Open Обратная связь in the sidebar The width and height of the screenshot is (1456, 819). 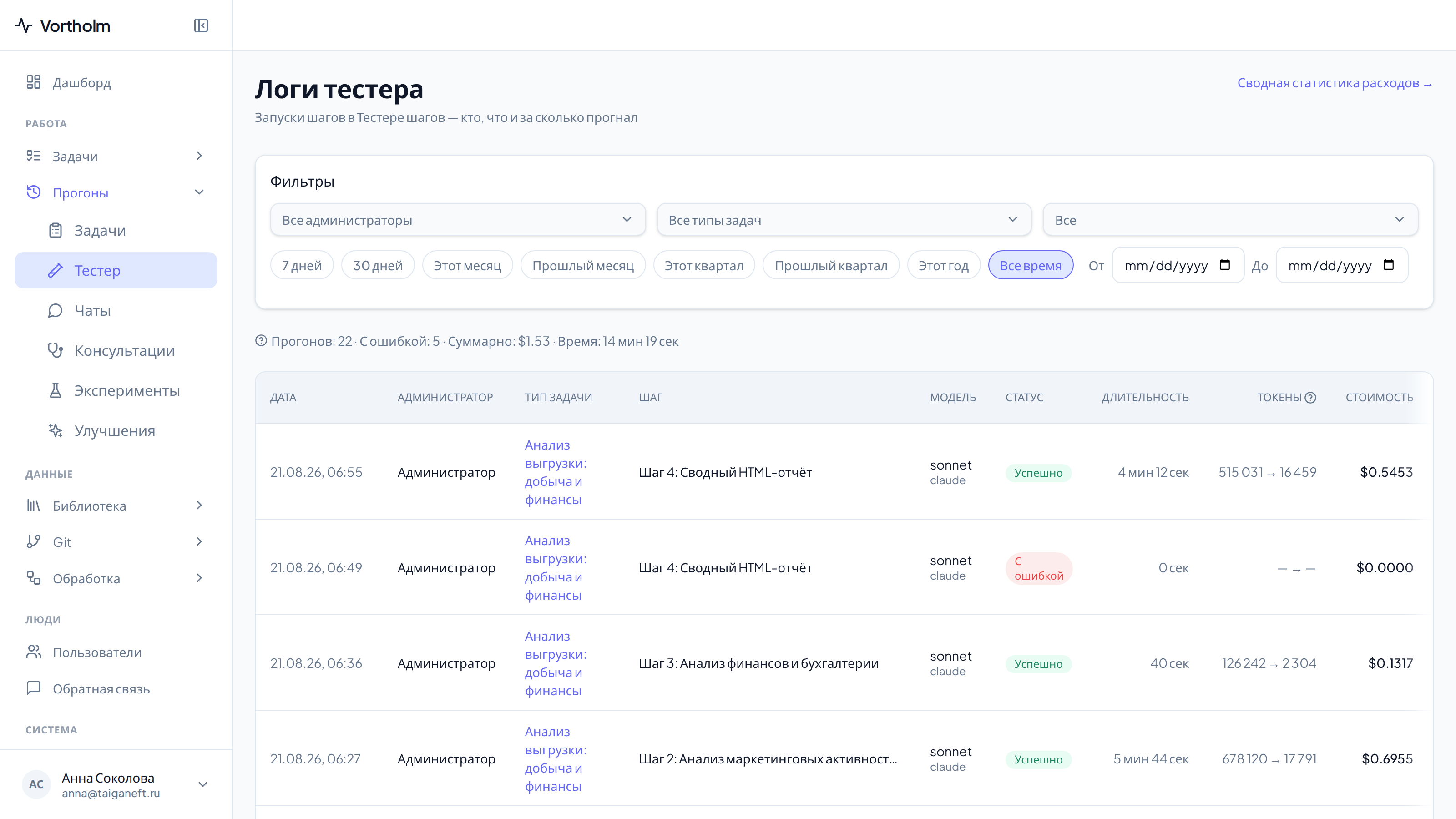tap(116, 688)
